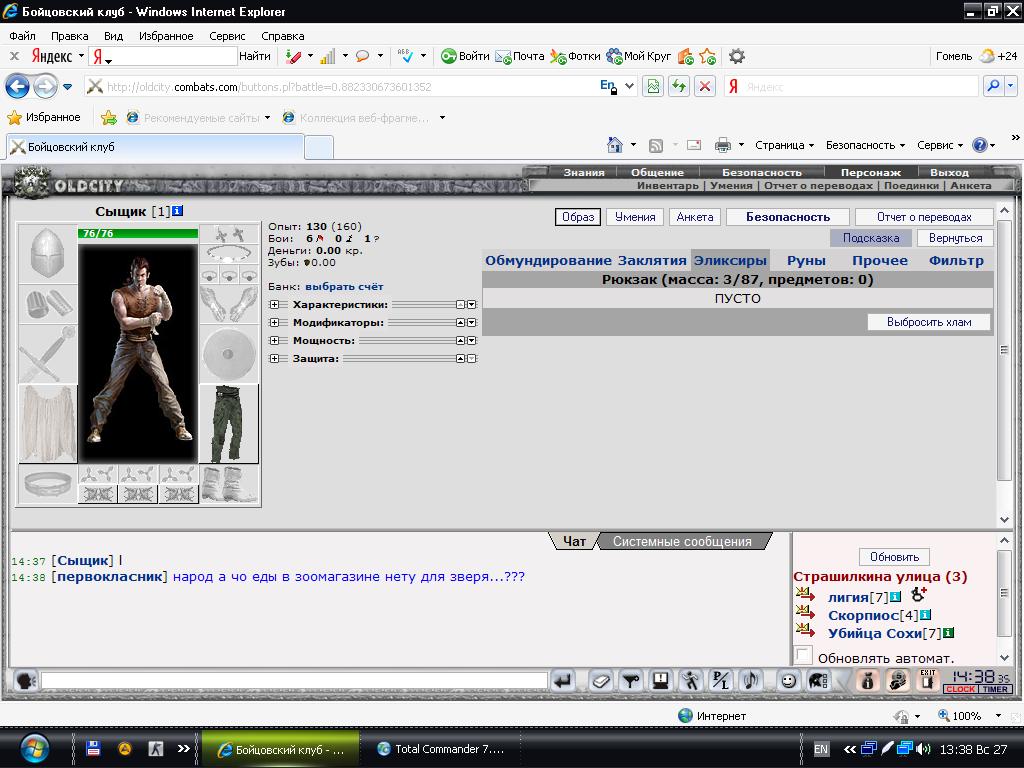Screen dimensions: 1024x768
Task: Switch to the Системные сообщения tab
Action: pyautogui.click(x=682, y=541)
